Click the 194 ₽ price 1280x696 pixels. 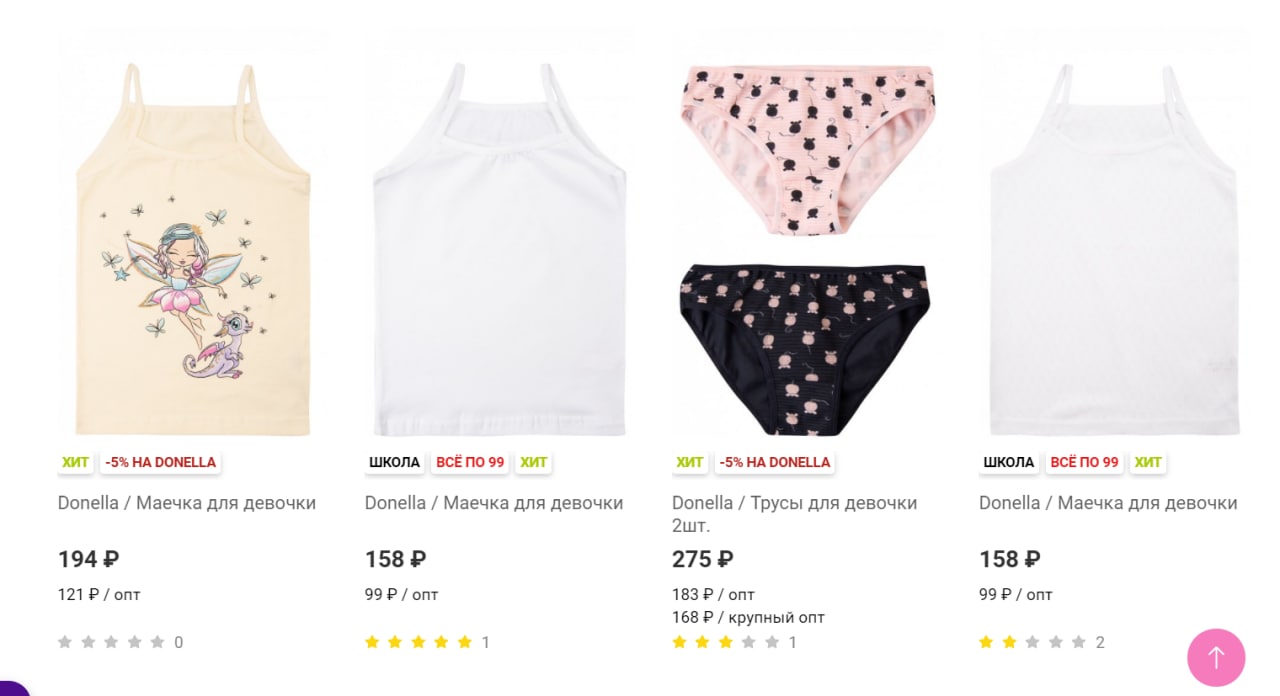pos(89,559)
